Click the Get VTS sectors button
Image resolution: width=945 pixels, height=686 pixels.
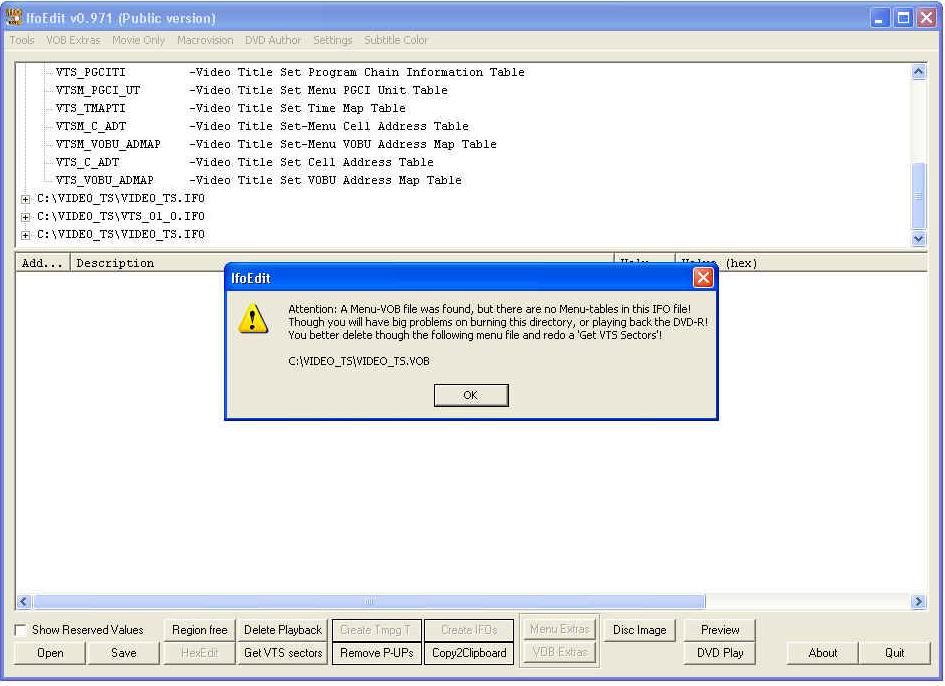pyautogui.click(x=283, y=653)
